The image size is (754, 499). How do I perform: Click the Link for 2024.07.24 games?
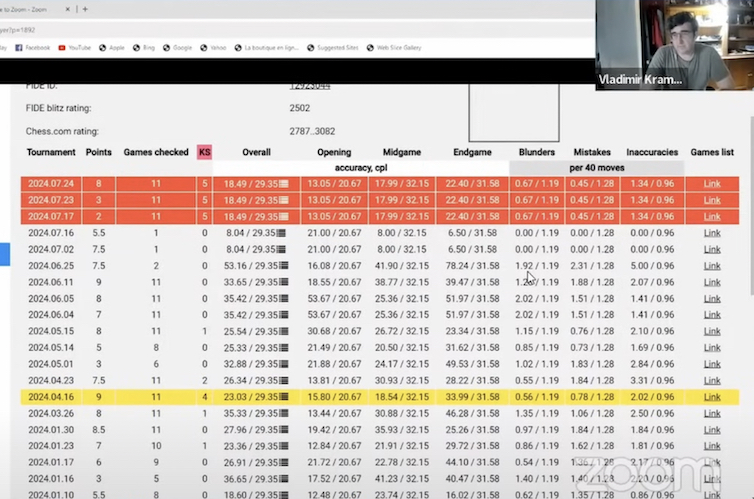coord(711,184)
